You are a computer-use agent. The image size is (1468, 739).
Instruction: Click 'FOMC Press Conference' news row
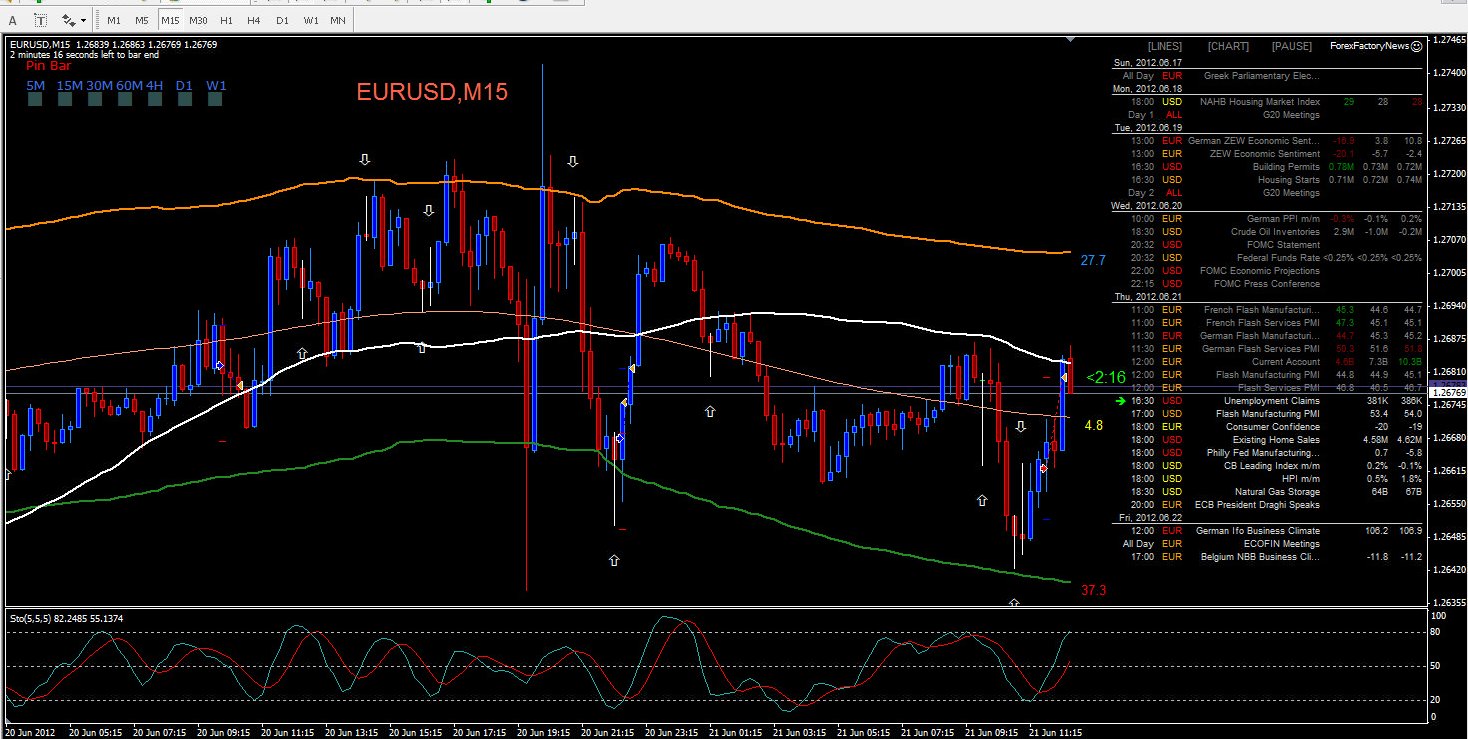pyautogui.click(x=1269, y=284)
